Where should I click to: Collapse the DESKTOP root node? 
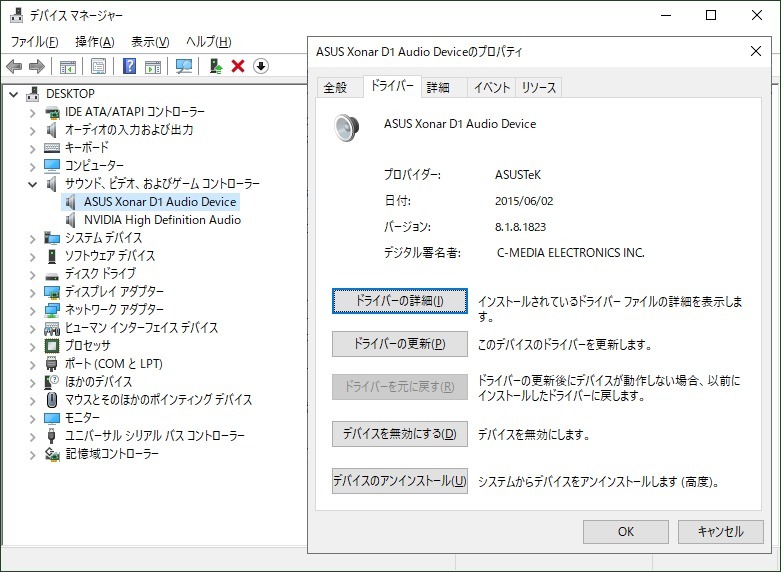(13, 94)
